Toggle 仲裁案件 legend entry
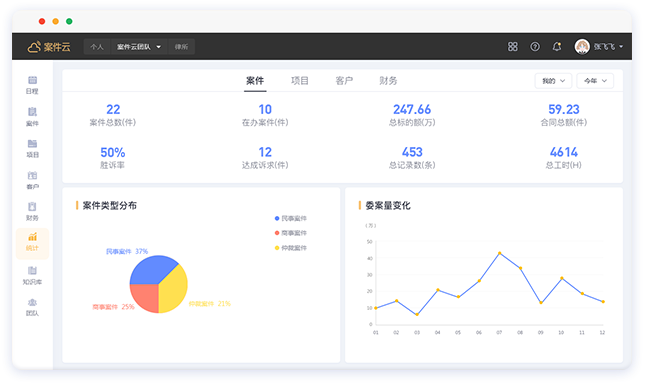Screen dimensions: 645x385 291,248
